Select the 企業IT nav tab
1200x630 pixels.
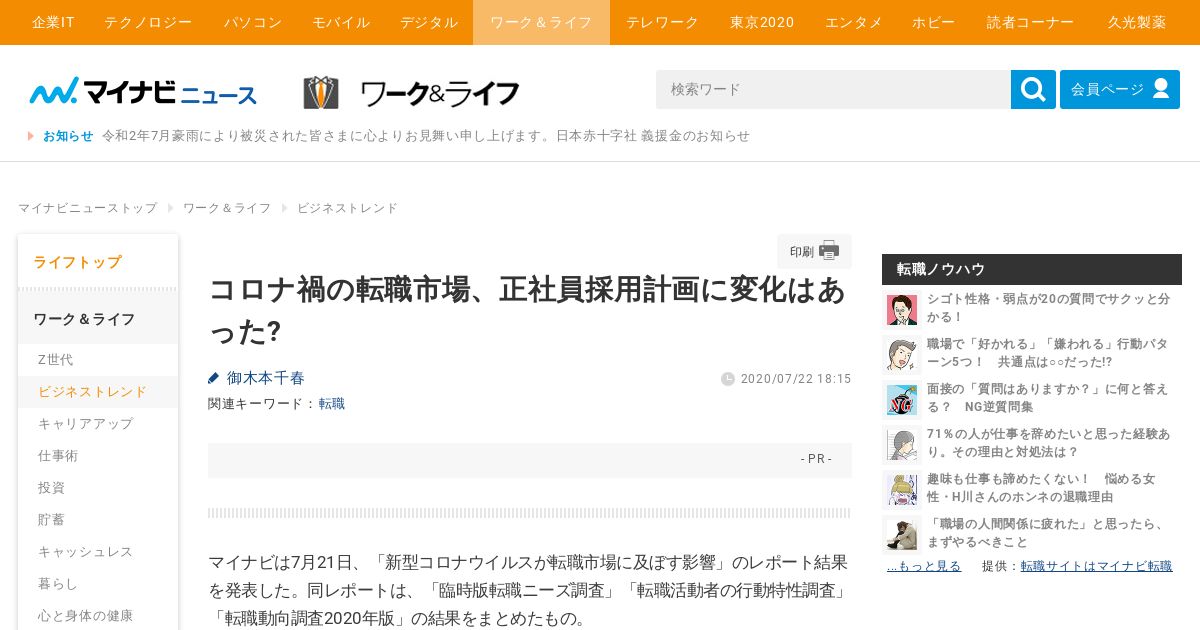click(53, 22)
